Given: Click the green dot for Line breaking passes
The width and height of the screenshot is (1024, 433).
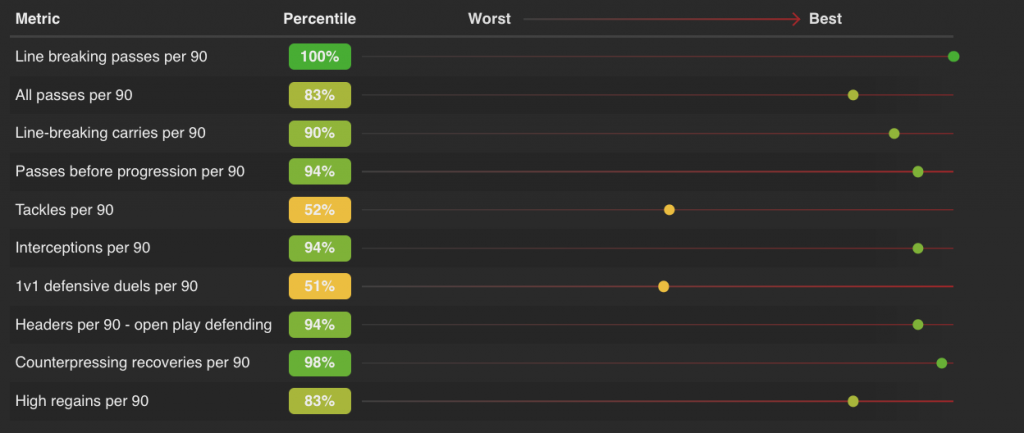Looking at the screenshot, I should 953,56.
